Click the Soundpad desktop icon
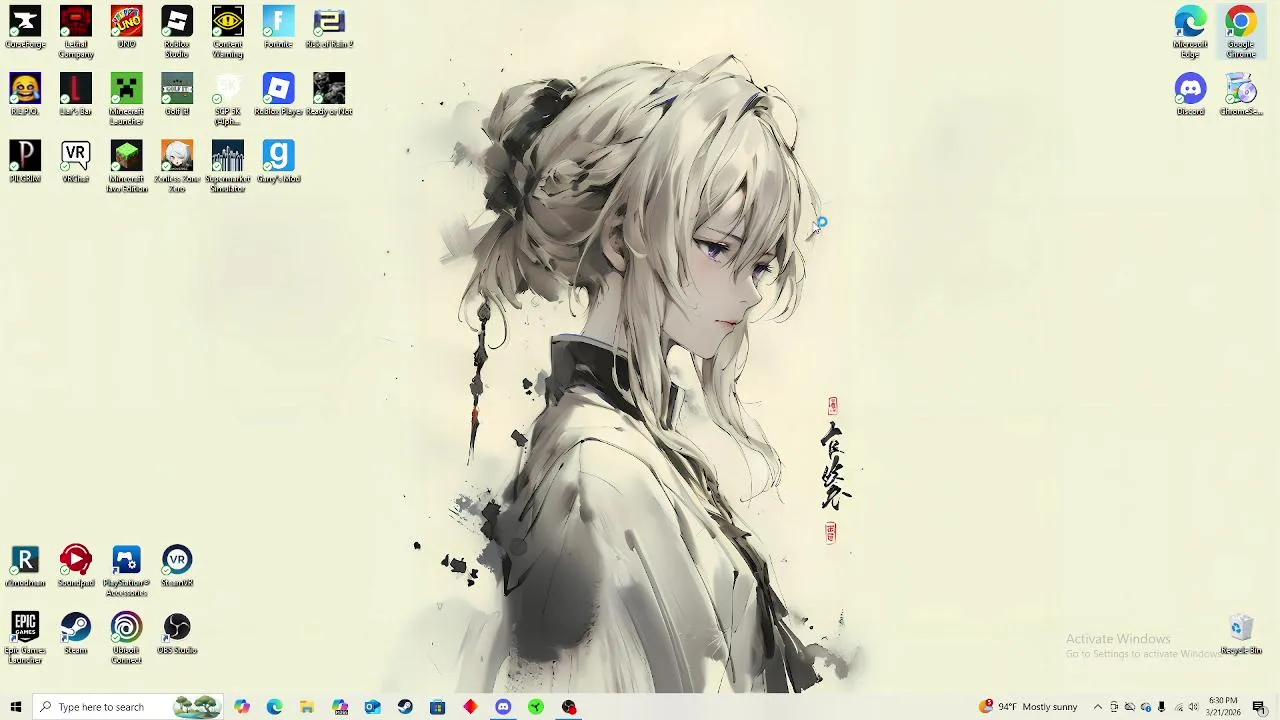The image size is (1280, 720). [x=76, y=566]
